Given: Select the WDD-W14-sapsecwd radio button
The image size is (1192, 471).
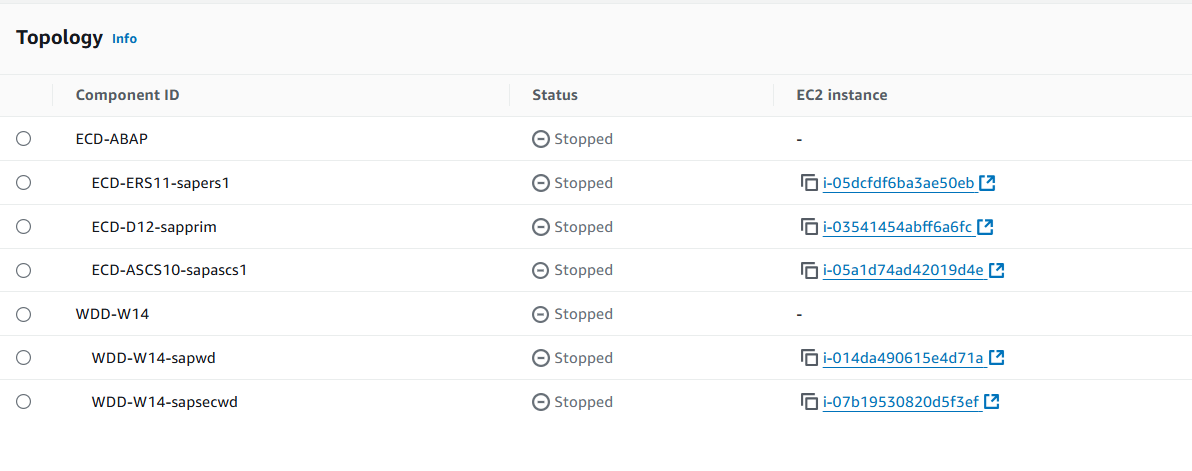Looking at the screenshot, I should (24, 402).
